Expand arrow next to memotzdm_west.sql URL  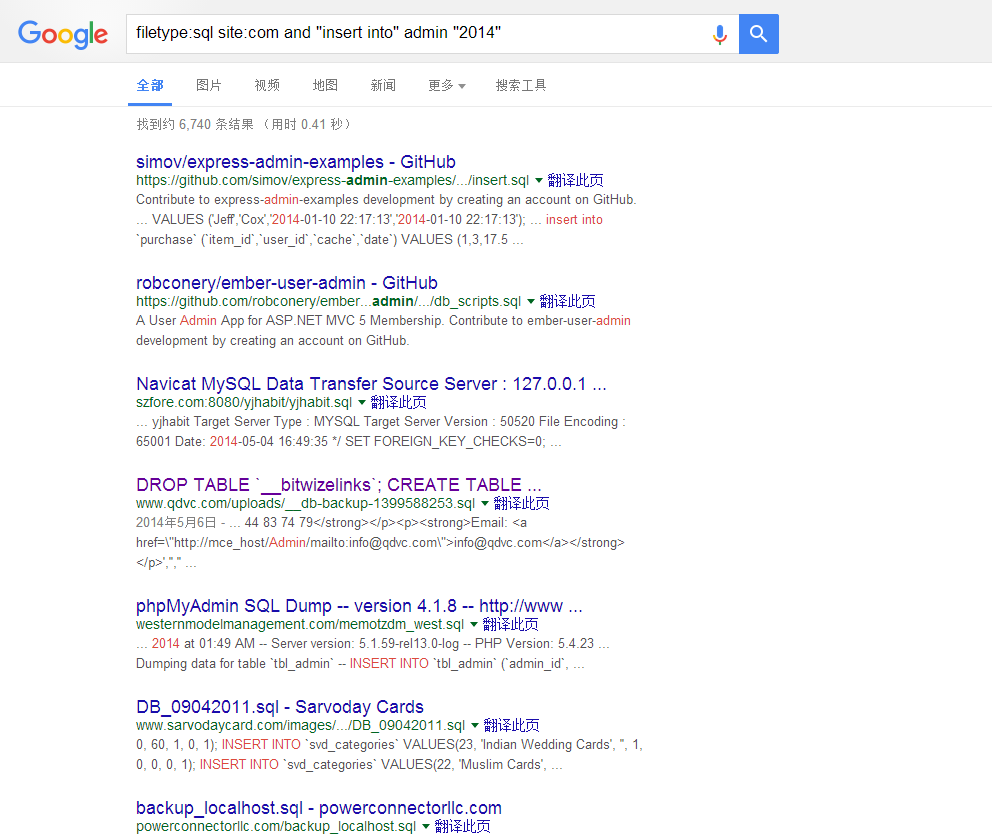coord(474,625)
